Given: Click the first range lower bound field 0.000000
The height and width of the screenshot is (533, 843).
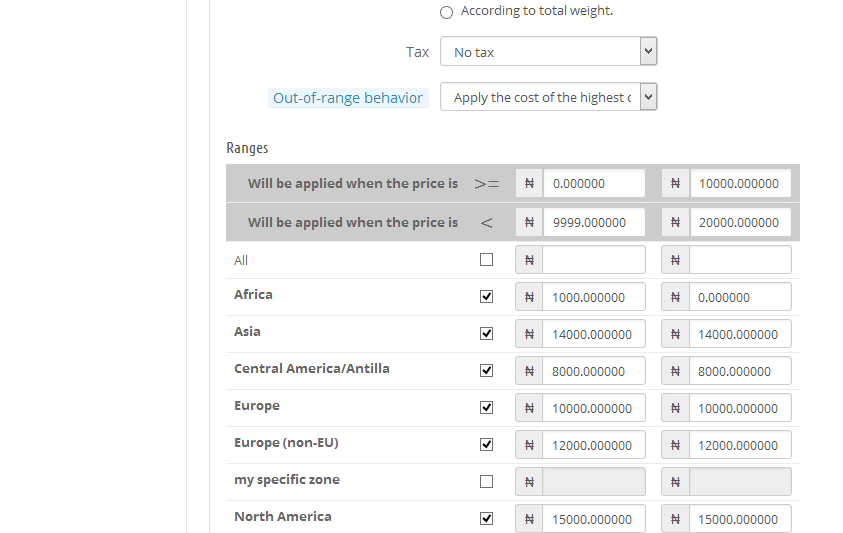Looking at the screenshot, I should click(x=594, y=184).
